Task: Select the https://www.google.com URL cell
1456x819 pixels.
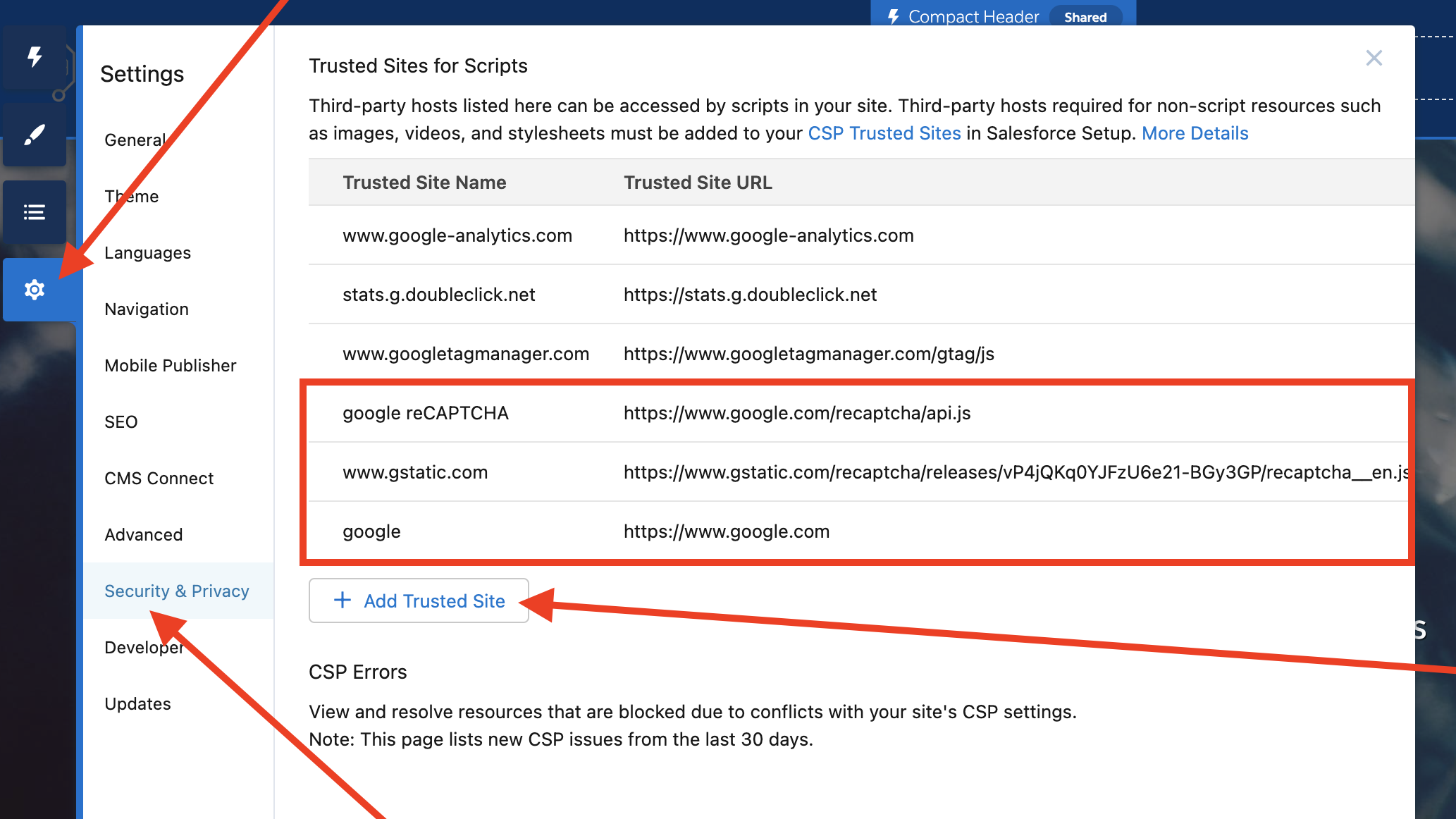Action: click(727, 531)
